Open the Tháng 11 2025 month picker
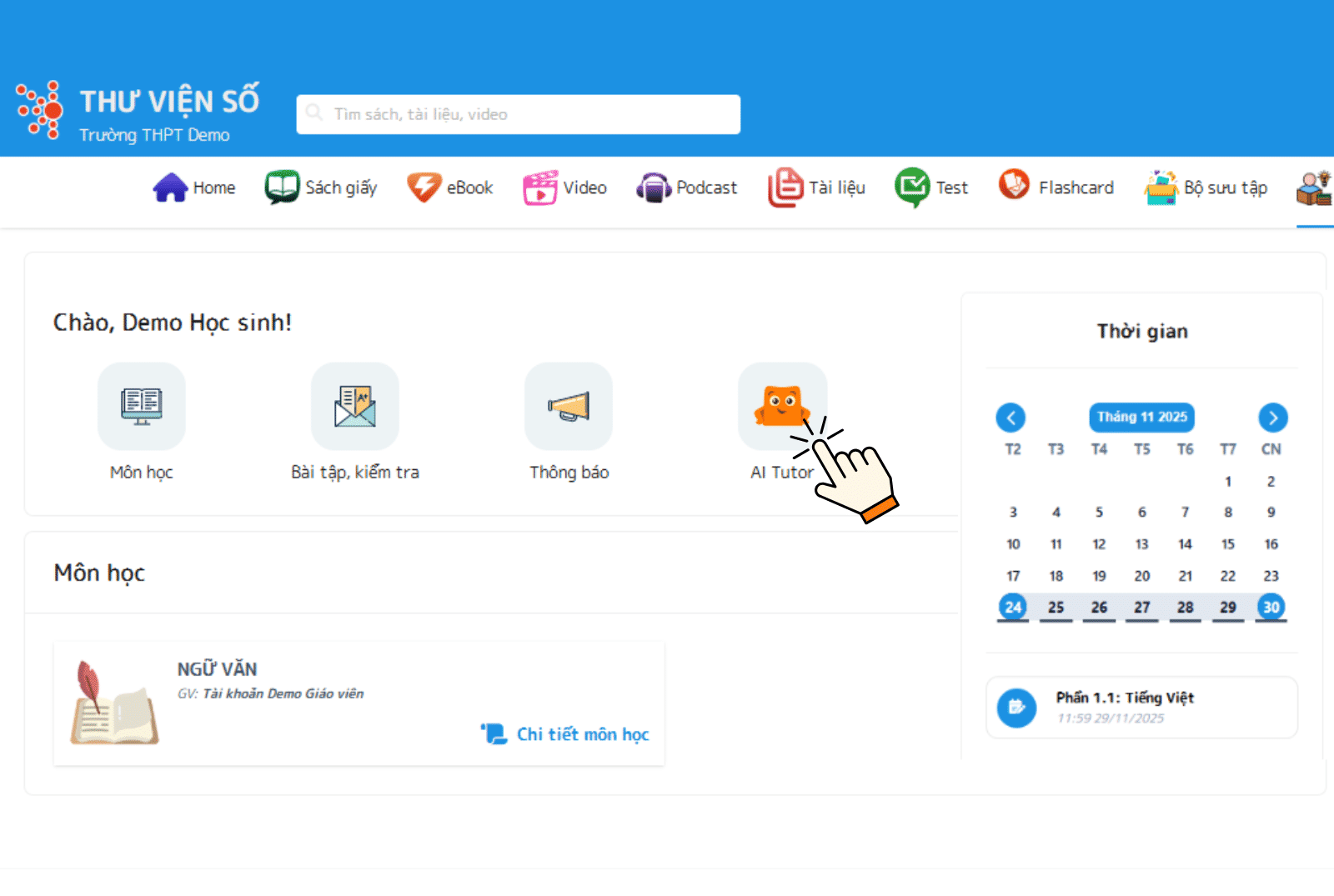 click(1141, 417)
